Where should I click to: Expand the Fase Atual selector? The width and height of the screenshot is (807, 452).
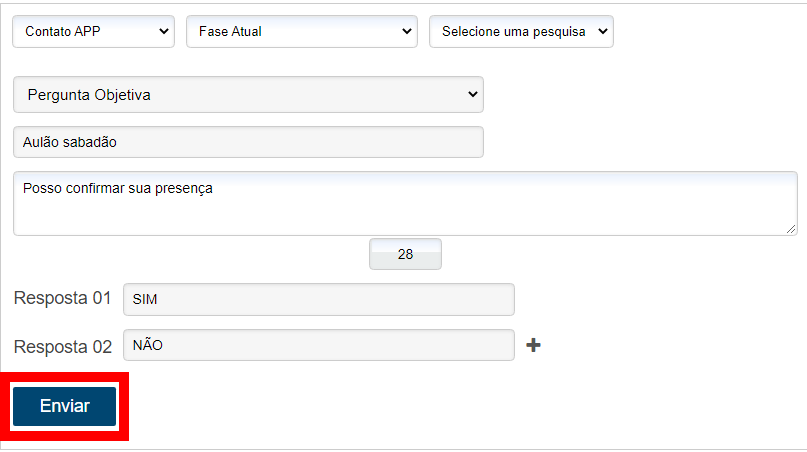pos(300,31)
